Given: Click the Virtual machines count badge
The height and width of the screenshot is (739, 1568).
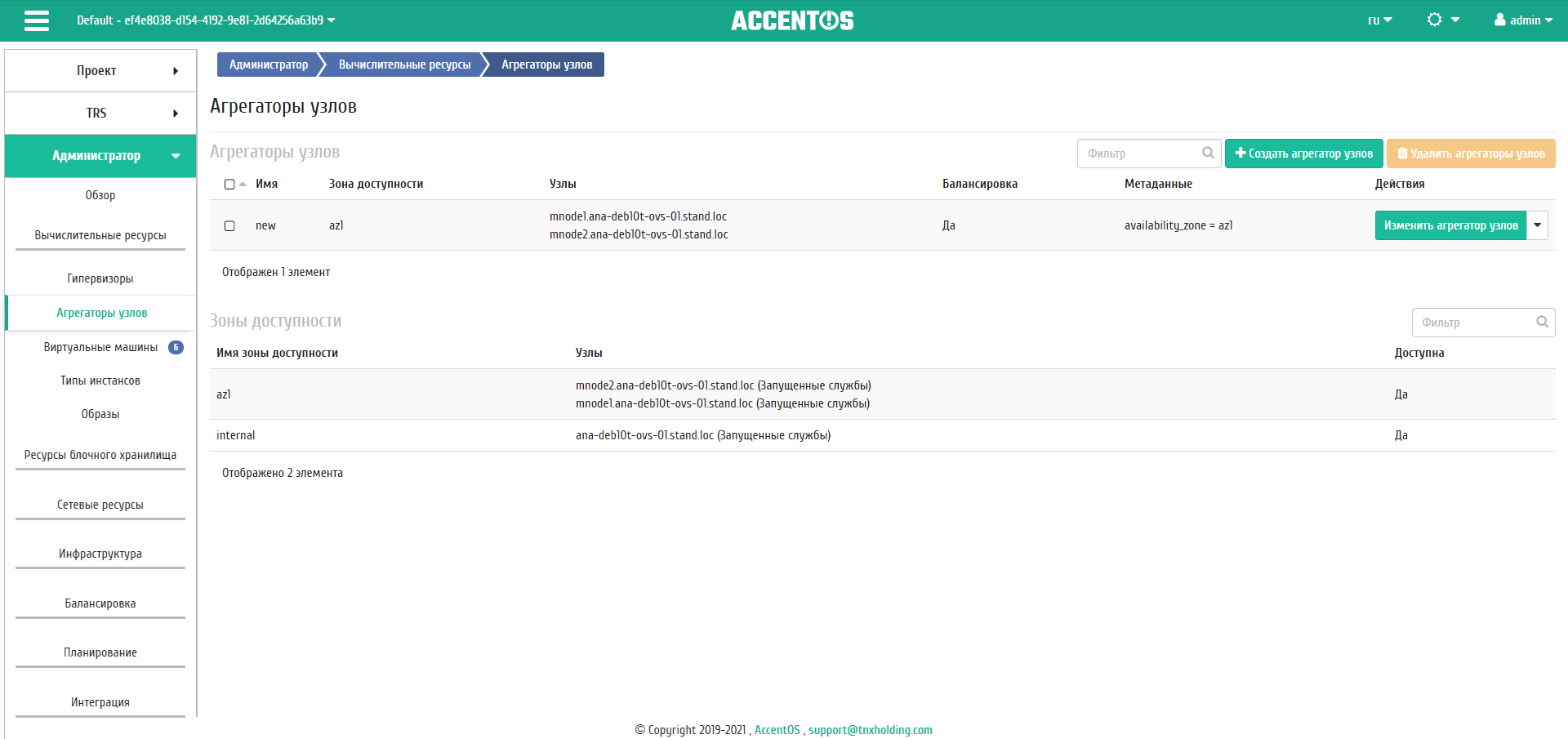Looking at the screenshot, I should 176,347.
